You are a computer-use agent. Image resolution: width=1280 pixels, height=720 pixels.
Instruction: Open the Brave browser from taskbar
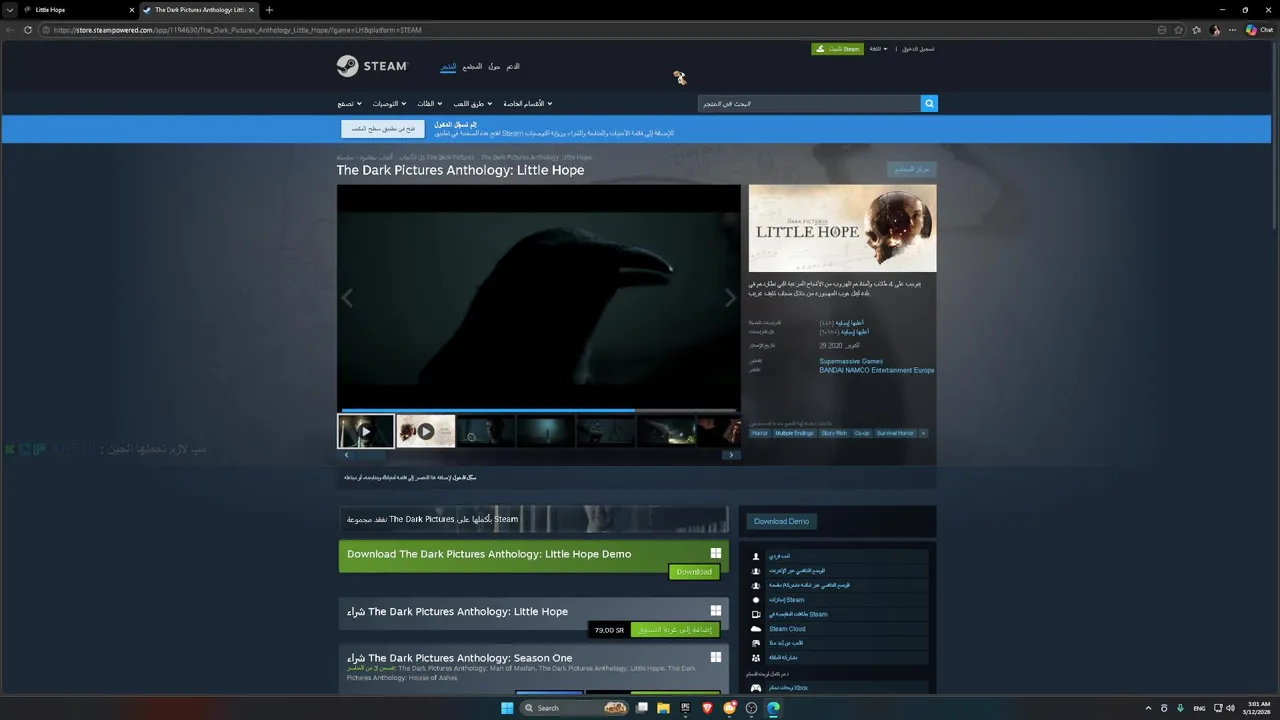708,708
